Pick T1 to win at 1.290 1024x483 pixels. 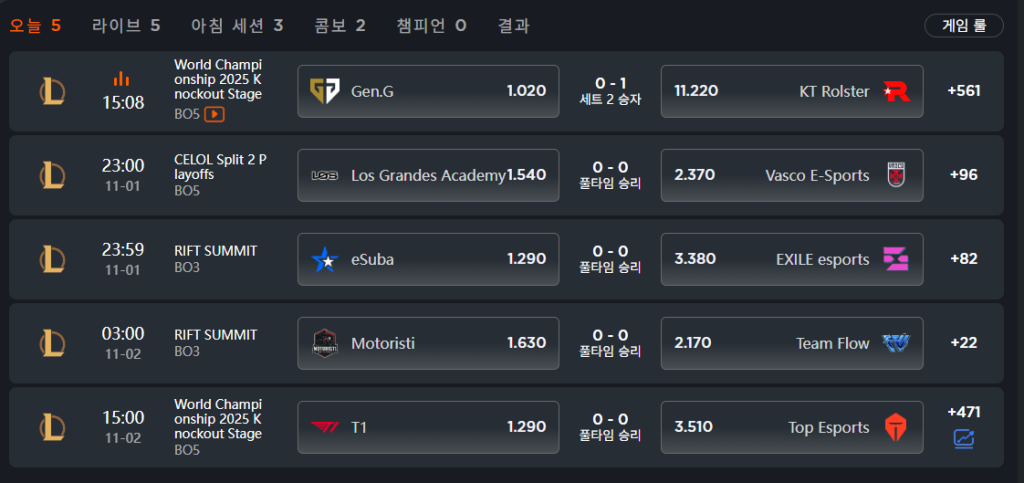428,427
